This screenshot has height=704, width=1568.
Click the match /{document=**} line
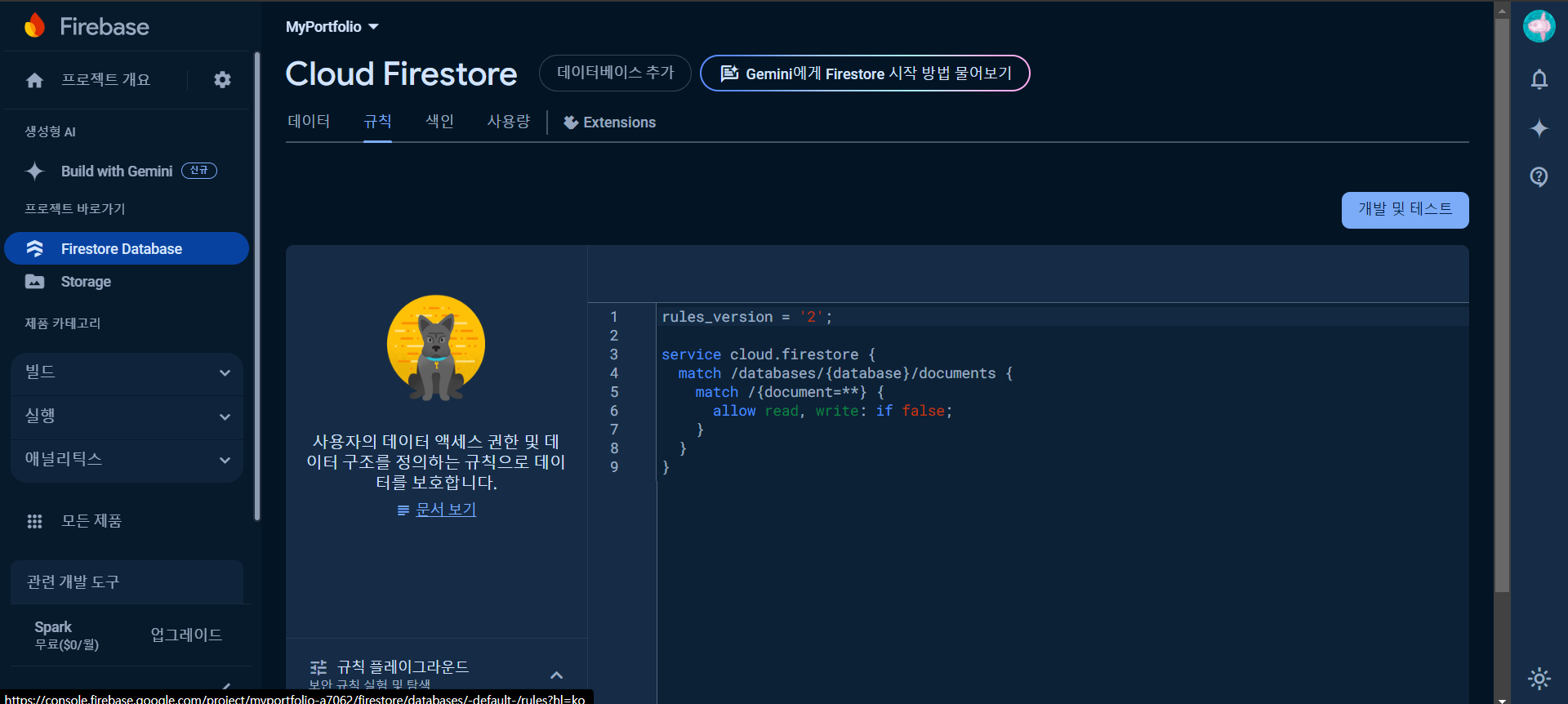(790, 392)
